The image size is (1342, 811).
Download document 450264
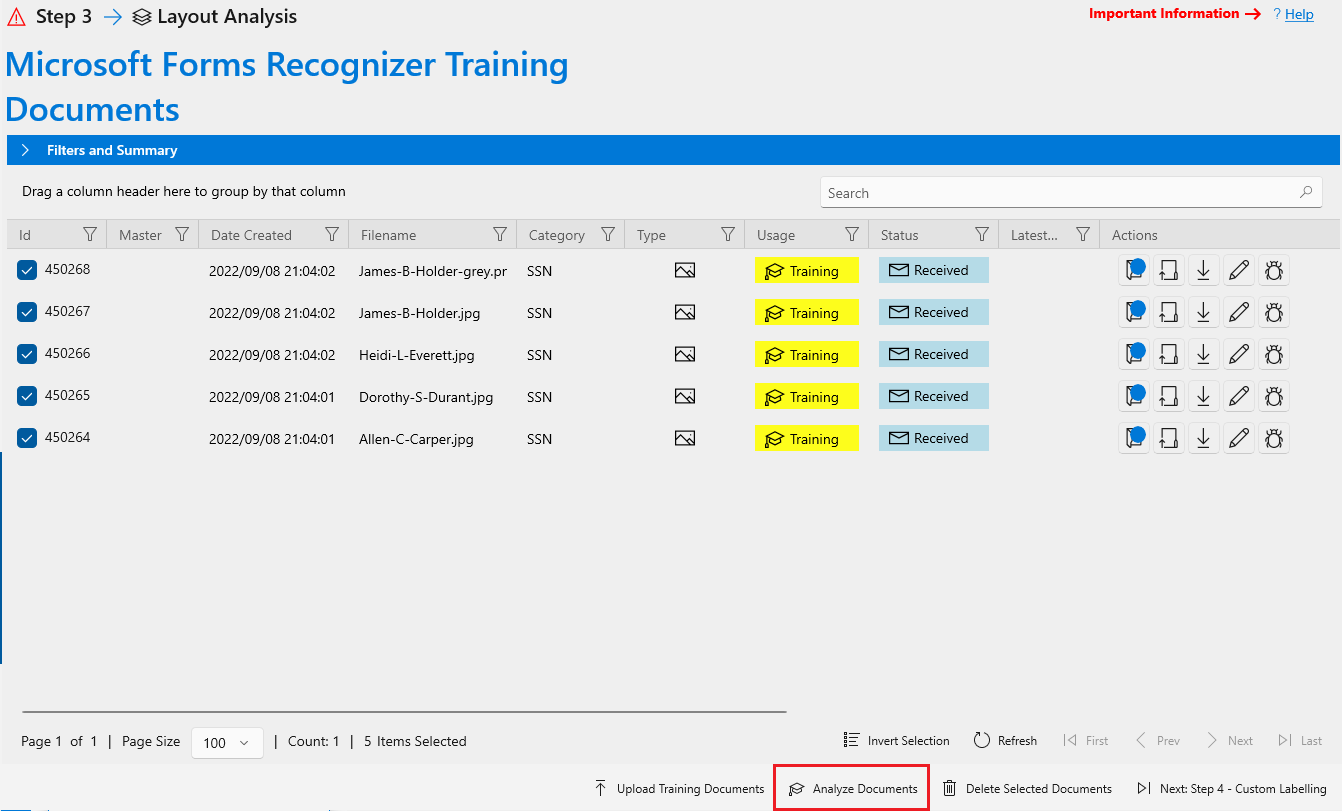pyautogui.click(x=1204, y=438)
